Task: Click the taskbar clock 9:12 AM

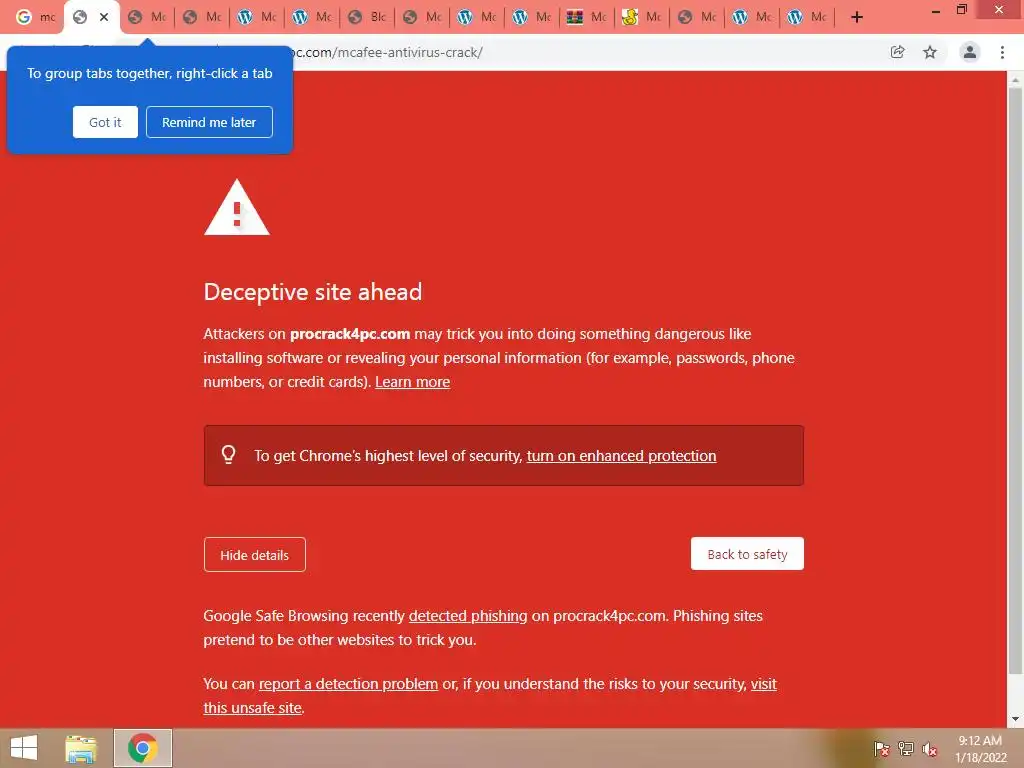Action: click(980, 741)
